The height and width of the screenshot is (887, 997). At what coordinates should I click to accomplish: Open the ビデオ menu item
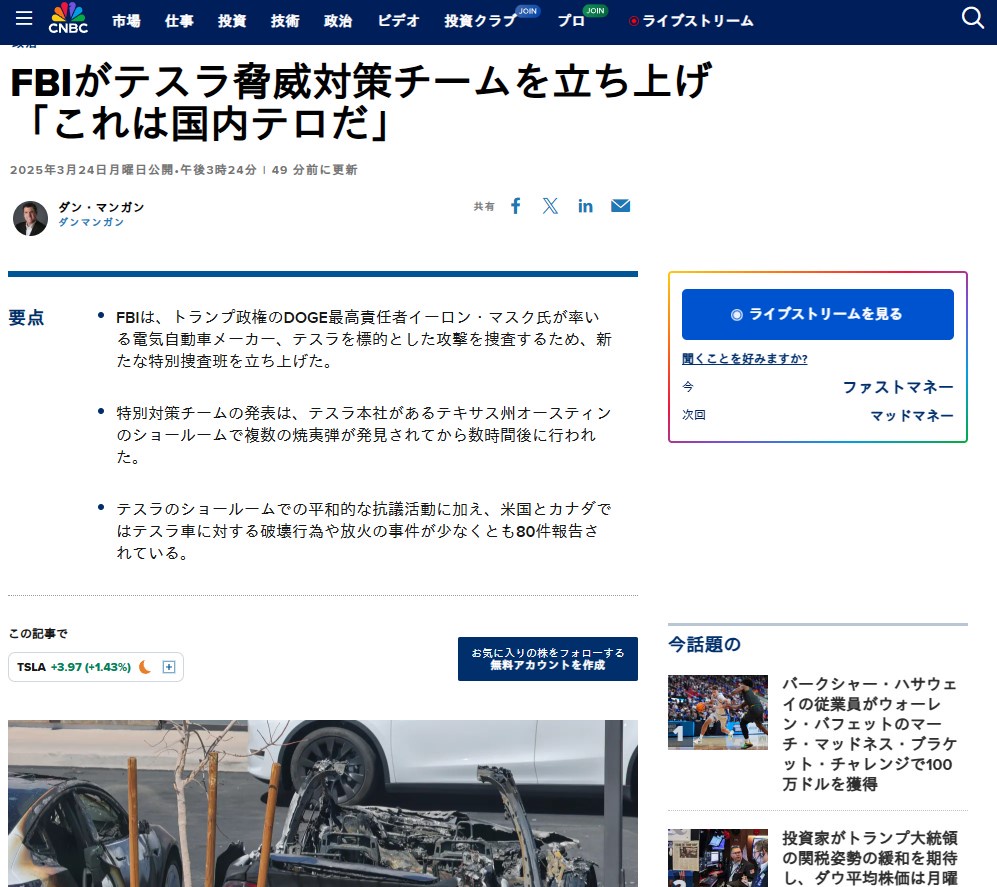point(398,21)
